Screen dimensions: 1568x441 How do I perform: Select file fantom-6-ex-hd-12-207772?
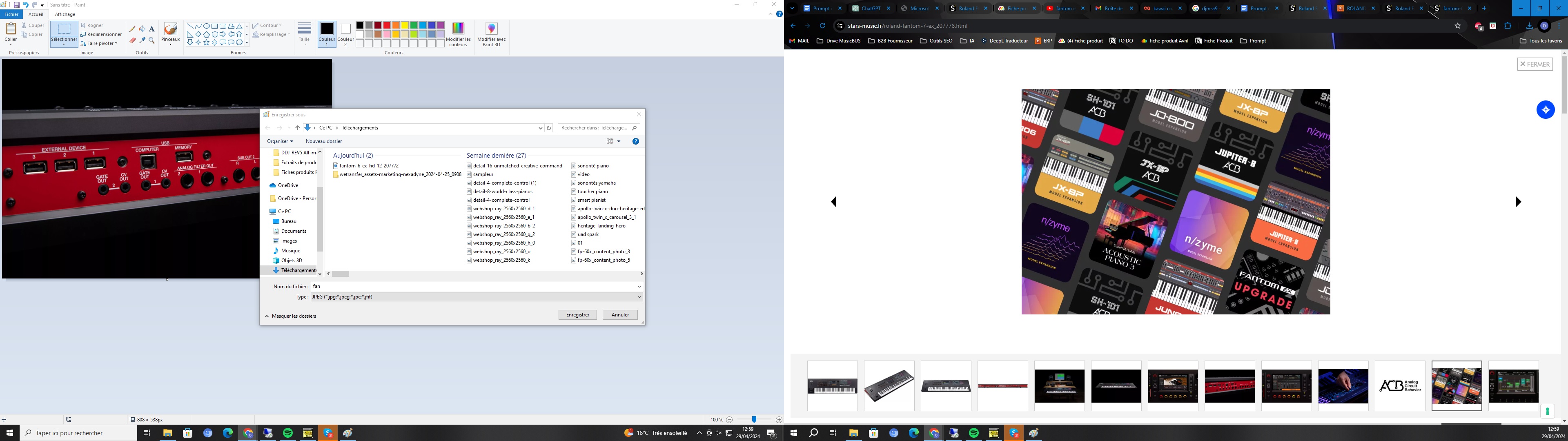coord(365,166)
